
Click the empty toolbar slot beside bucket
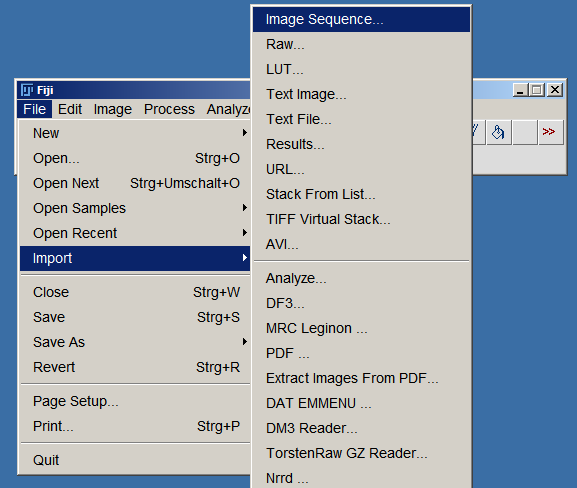click(525, 132)
